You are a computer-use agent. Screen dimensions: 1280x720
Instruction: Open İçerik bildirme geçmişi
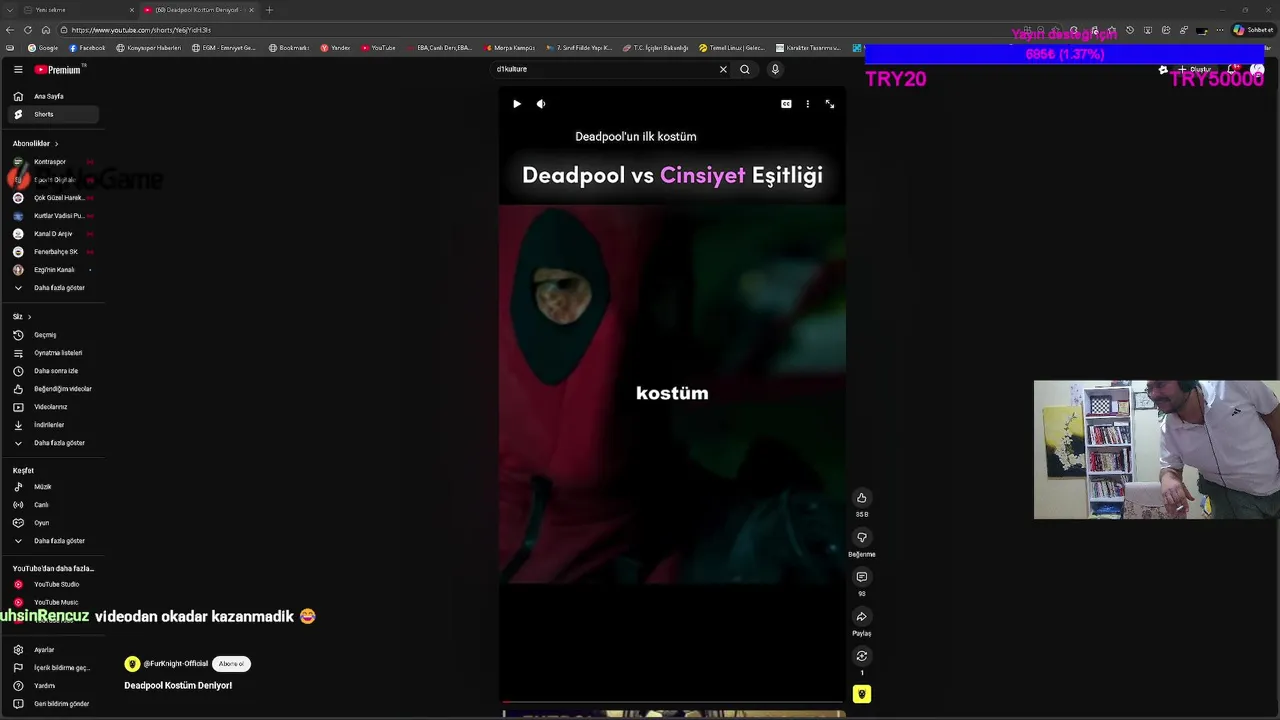(52, 668)
